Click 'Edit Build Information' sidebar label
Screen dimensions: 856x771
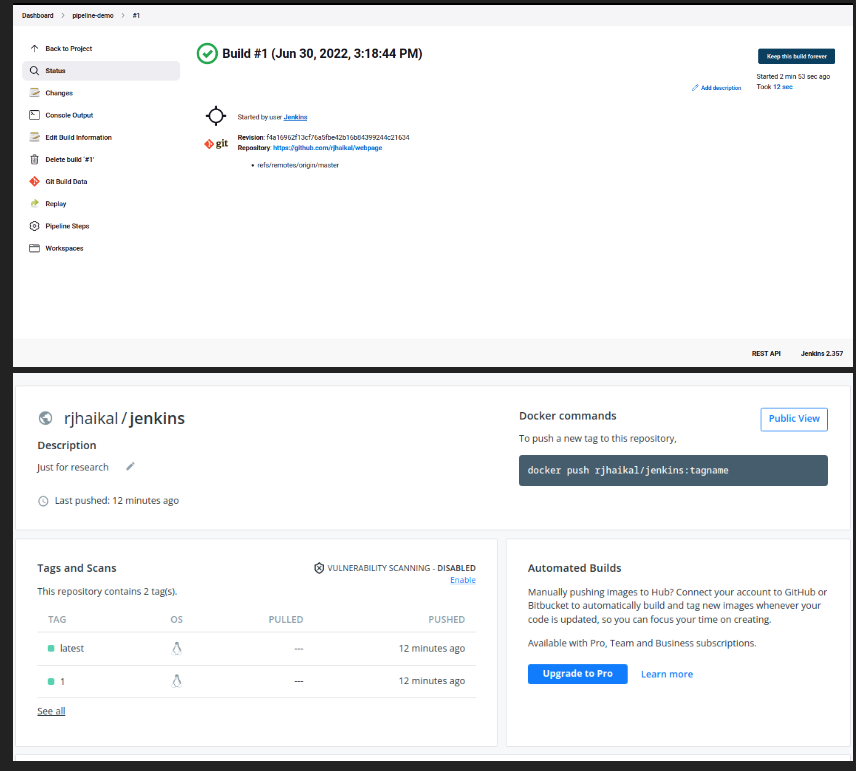[x=78, y=138]
